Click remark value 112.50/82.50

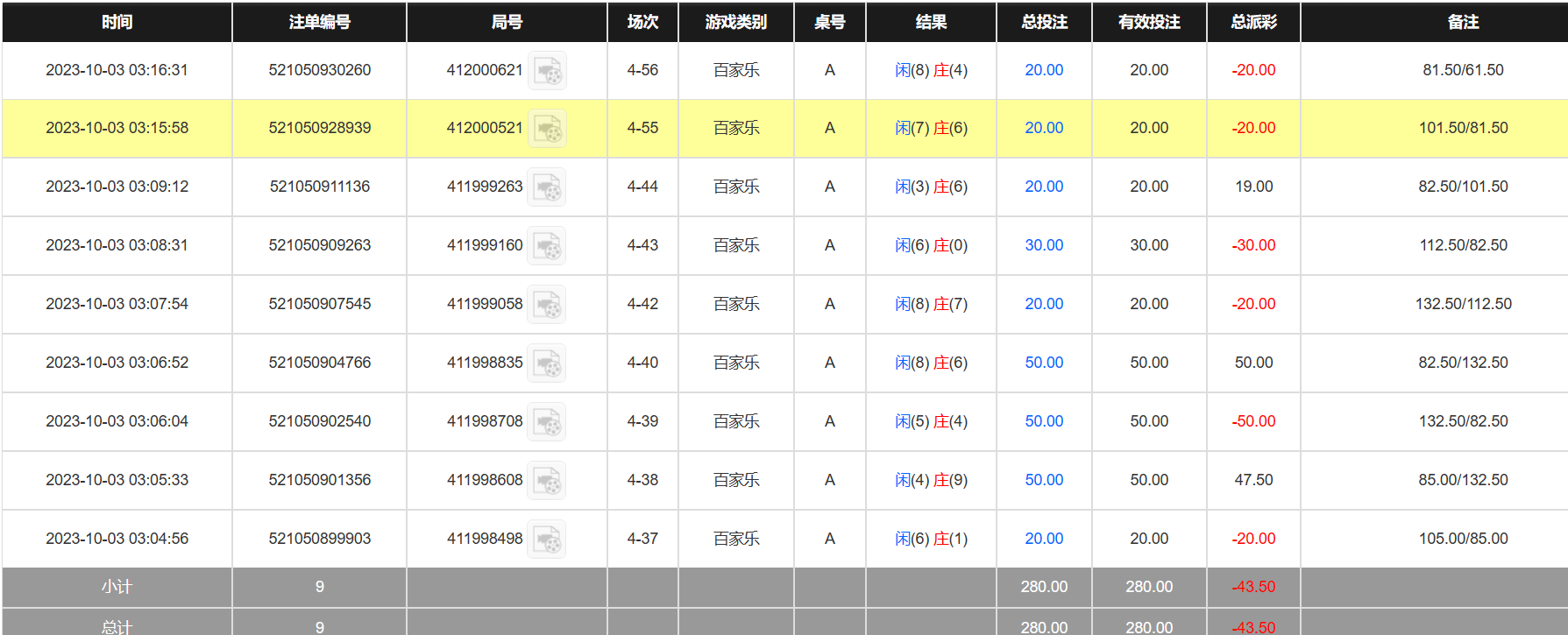pos(1463,245)
